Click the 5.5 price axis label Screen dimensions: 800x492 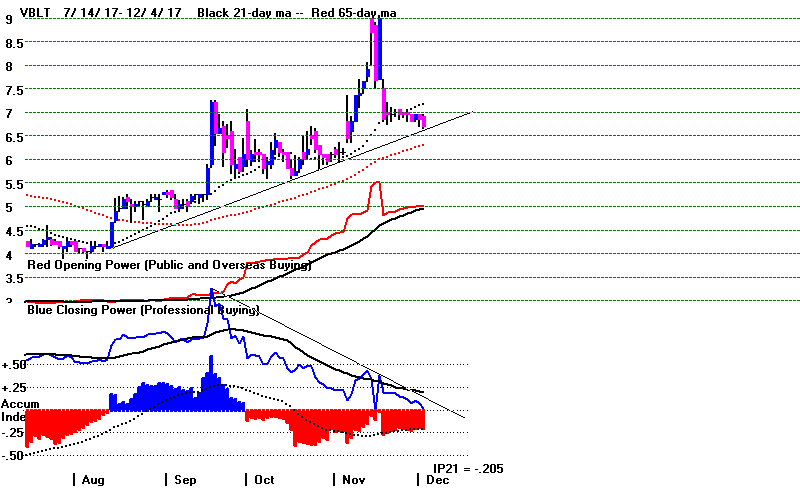point(13,183)
